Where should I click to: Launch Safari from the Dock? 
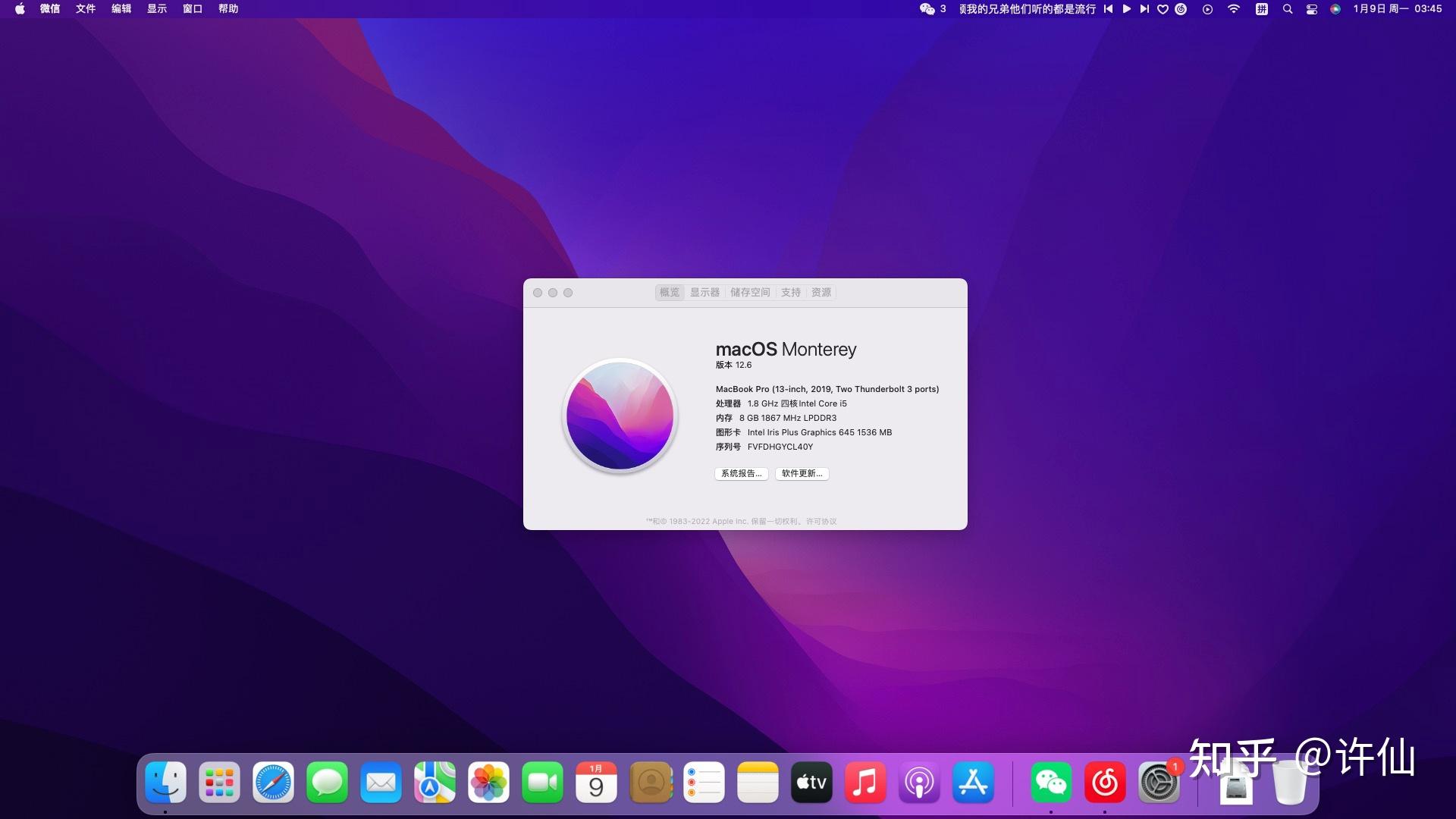(273, 783)
